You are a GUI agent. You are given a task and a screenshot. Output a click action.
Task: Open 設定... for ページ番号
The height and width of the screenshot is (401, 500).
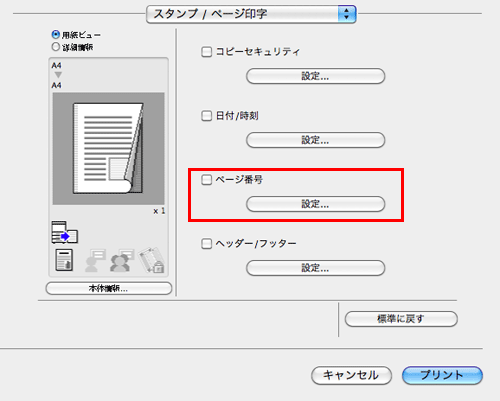coord(315,204)
